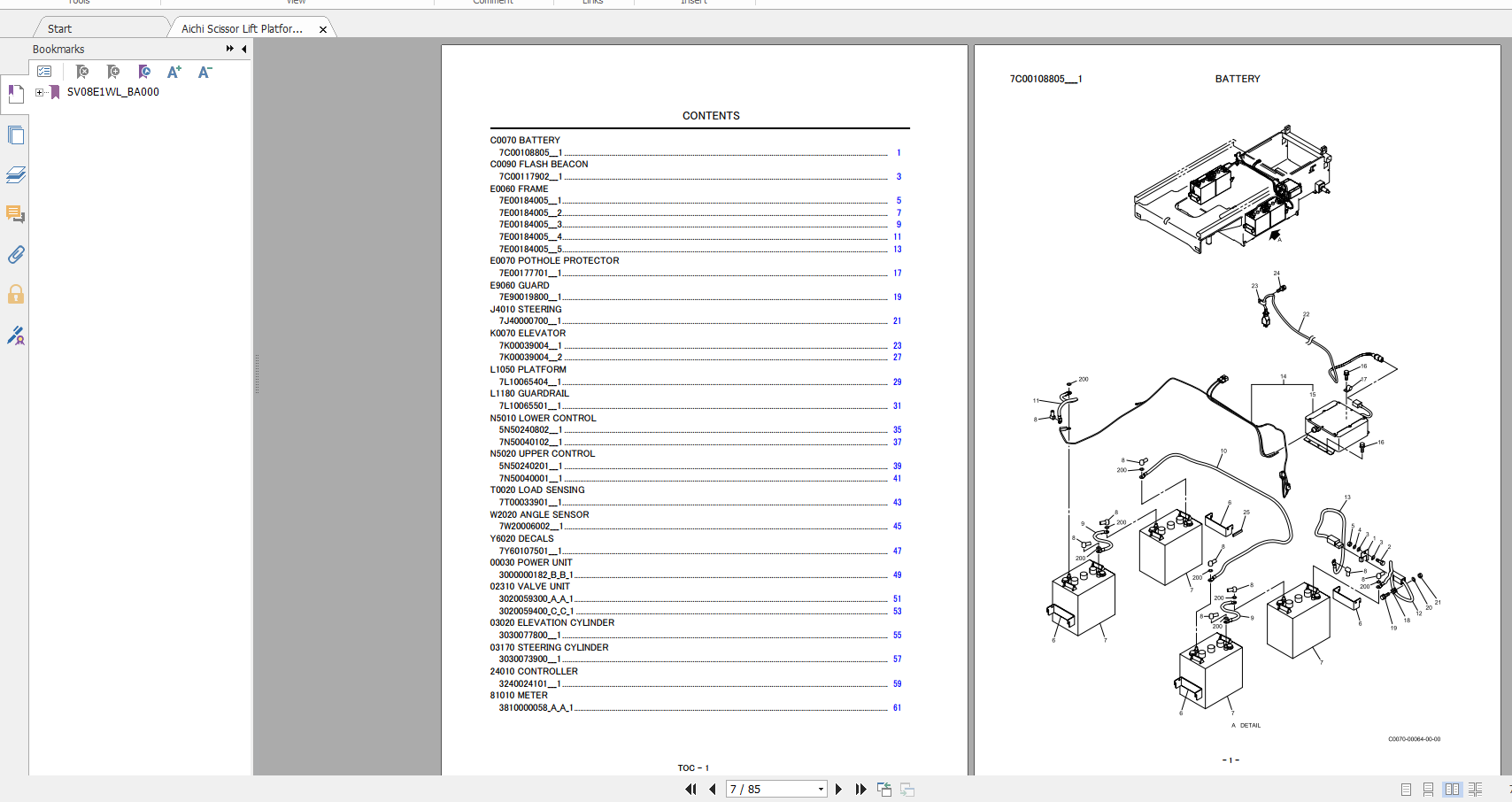Follow the page 43 link for Load Sensing
The width and height of the screenshot is (1512, 802).
pyautogui.click(x=897, y=503)
